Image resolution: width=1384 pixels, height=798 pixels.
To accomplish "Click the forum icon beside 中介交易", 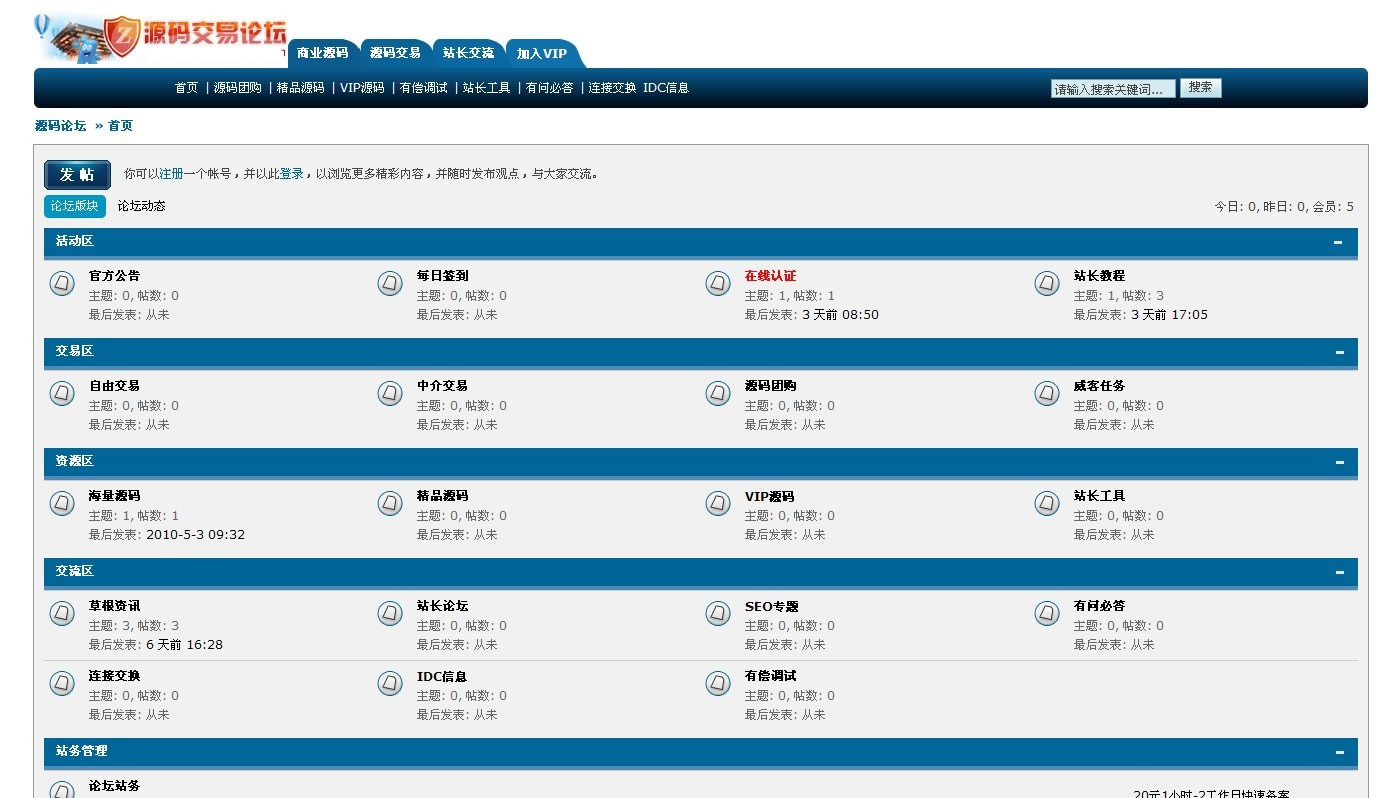I will click(390, 394).
